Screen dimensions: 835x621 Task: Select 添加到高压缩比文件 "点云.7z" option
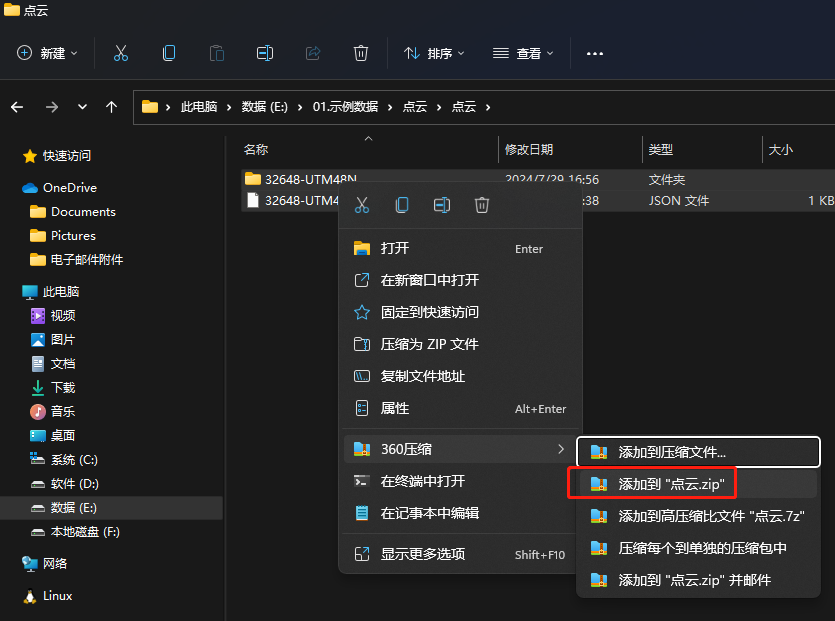711,516
